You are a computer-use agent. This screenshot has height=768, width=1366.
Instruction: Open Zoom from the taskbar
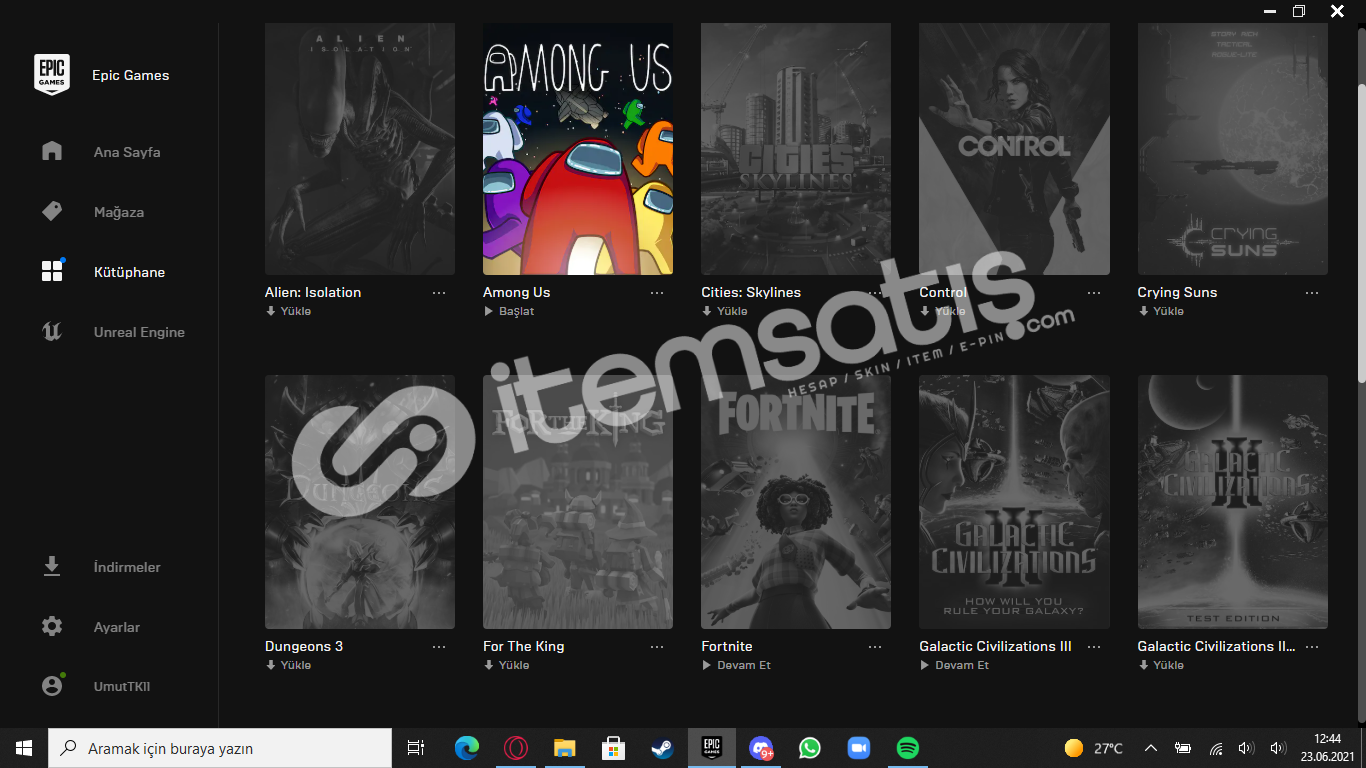click(x=859, y=748)
